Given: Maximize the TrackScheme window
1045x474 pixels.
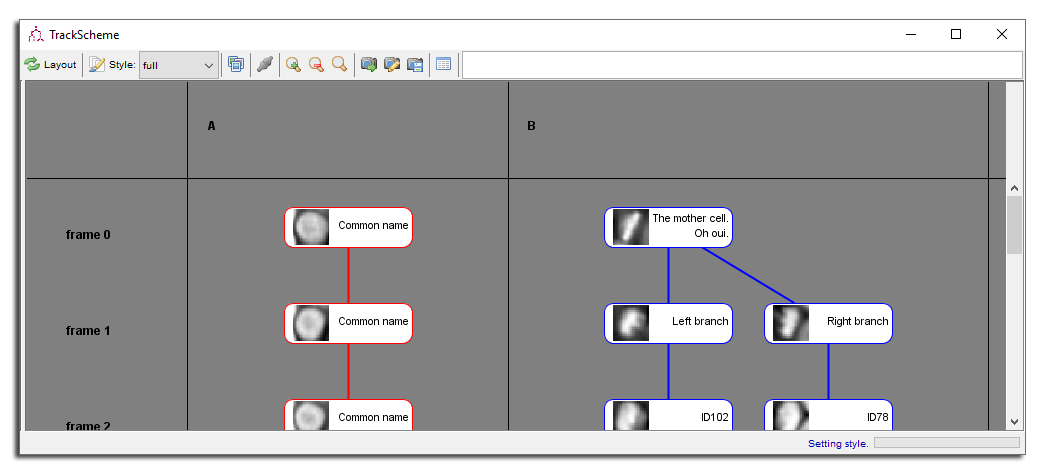Looking at the screenshot, I should [x=956, y=34].
